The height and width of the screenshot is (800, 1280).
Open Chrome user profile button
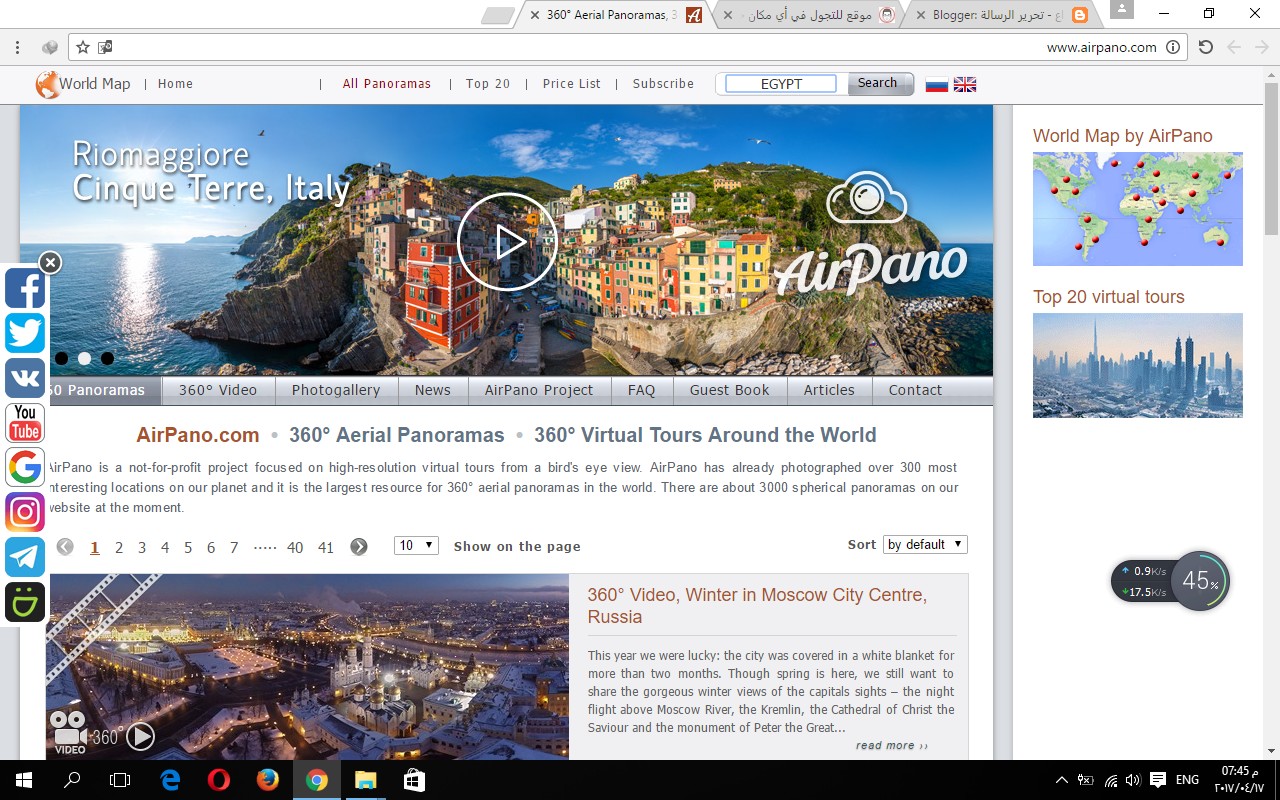1122,9
